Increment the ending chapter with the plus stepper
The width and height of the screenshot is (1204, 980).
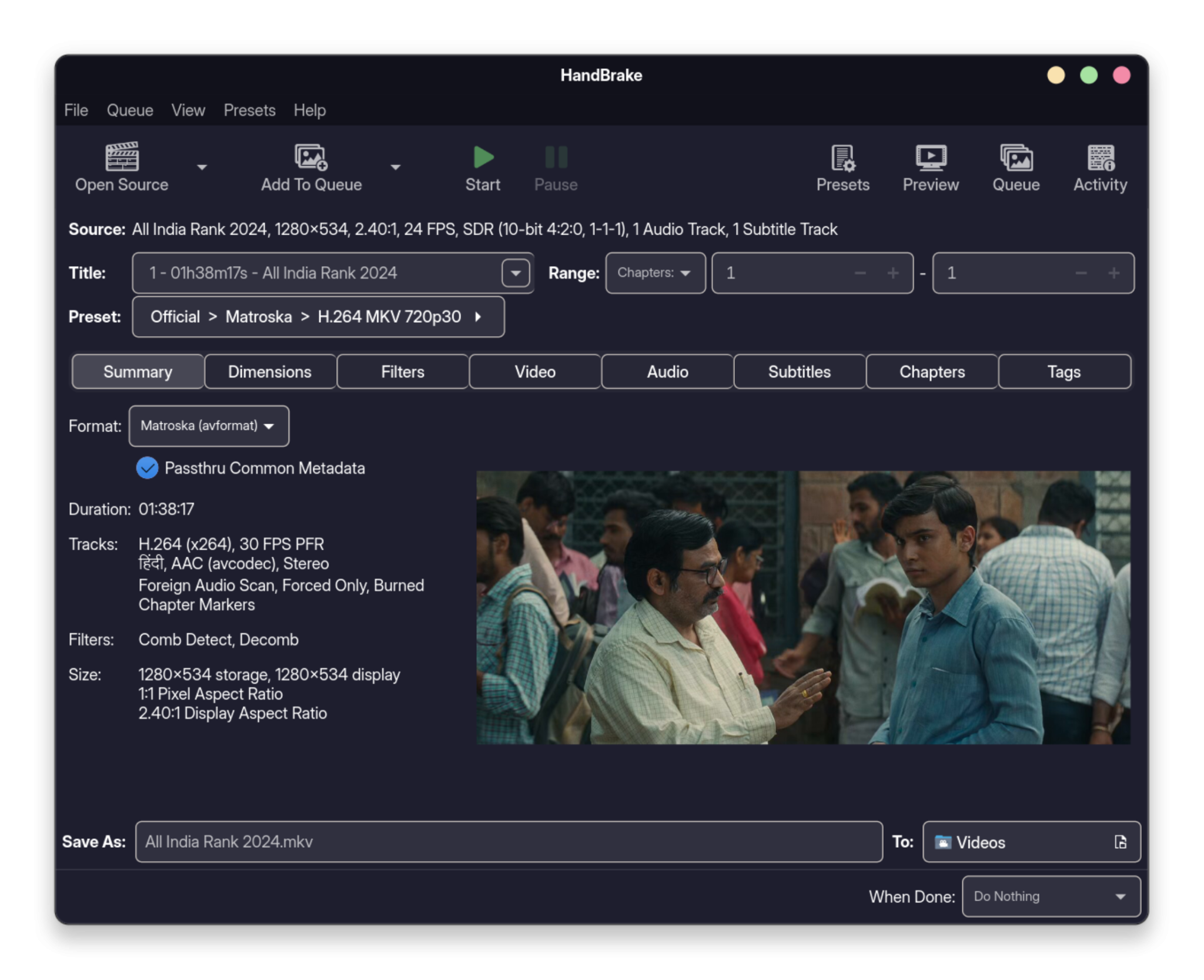tap(1114, 273)
